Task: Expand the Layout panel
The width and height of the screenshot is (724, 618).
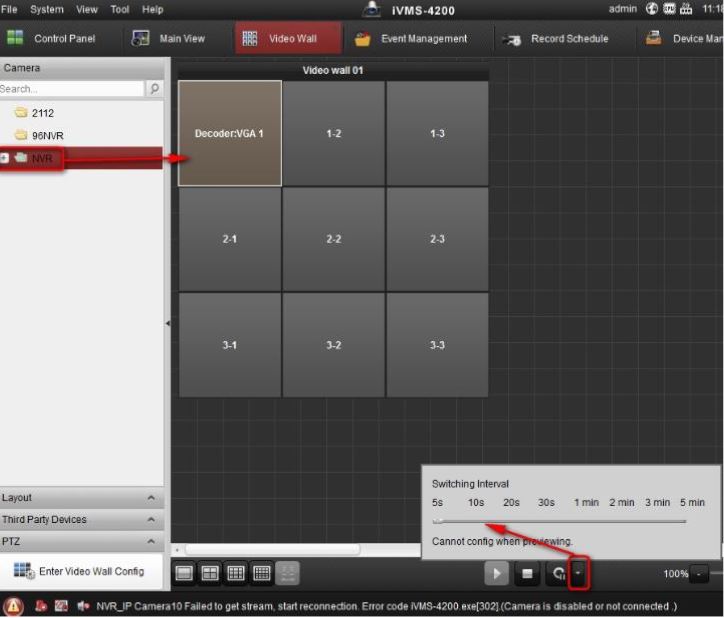Action: [x=82, y=498]
